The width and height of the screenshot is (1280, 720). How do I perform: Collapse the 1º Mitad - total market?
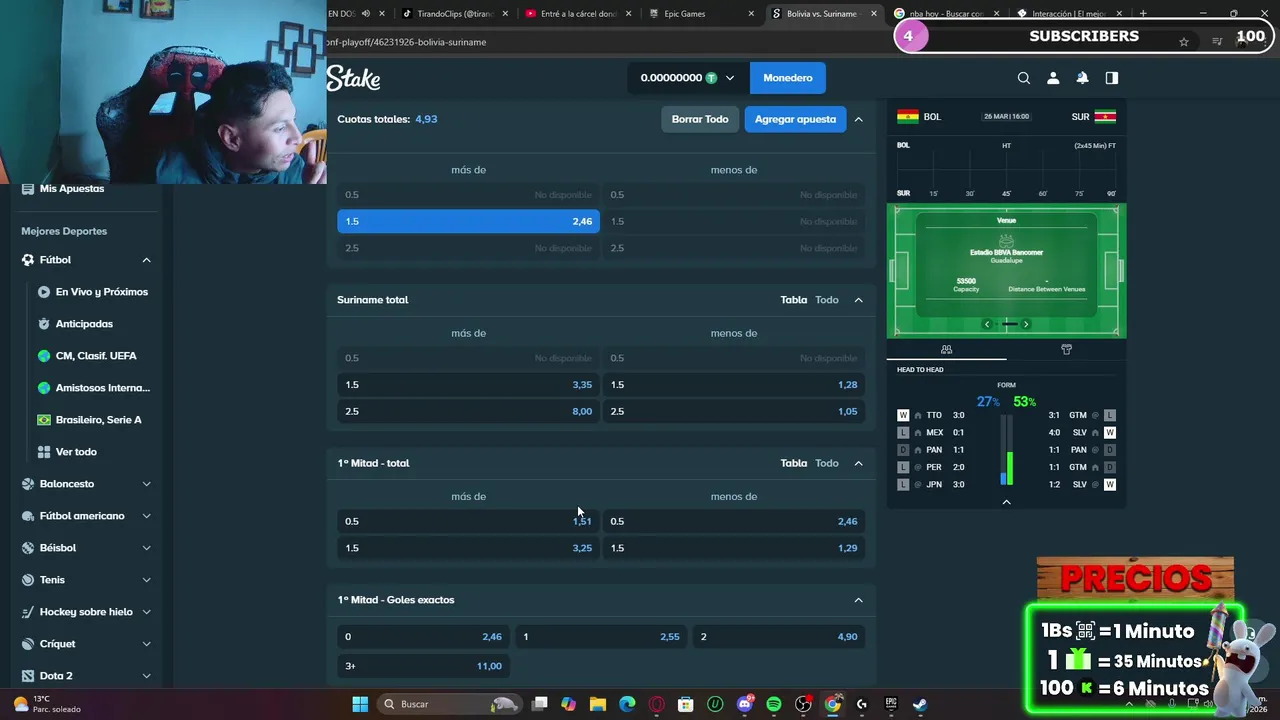[858, 463]
